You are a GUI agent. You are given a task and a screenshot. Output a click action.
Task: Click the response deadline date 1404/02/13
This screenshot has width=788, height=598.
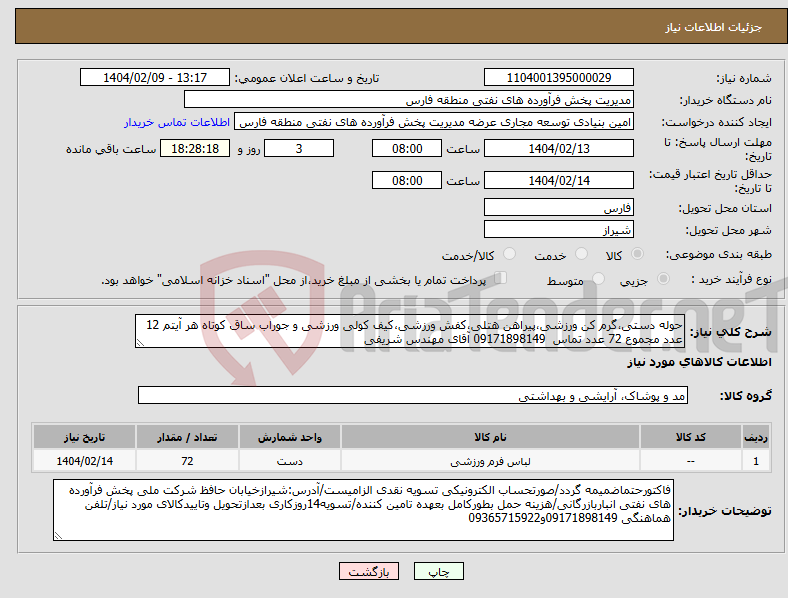559,148
